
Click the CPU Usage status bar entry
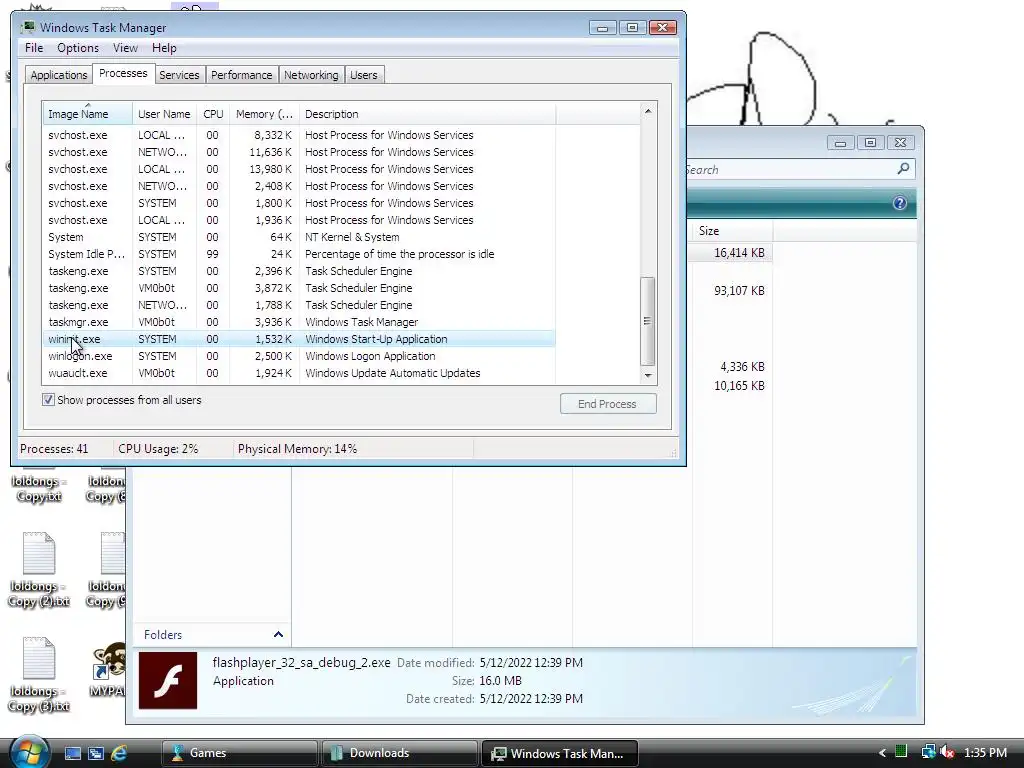click(158, 449)
